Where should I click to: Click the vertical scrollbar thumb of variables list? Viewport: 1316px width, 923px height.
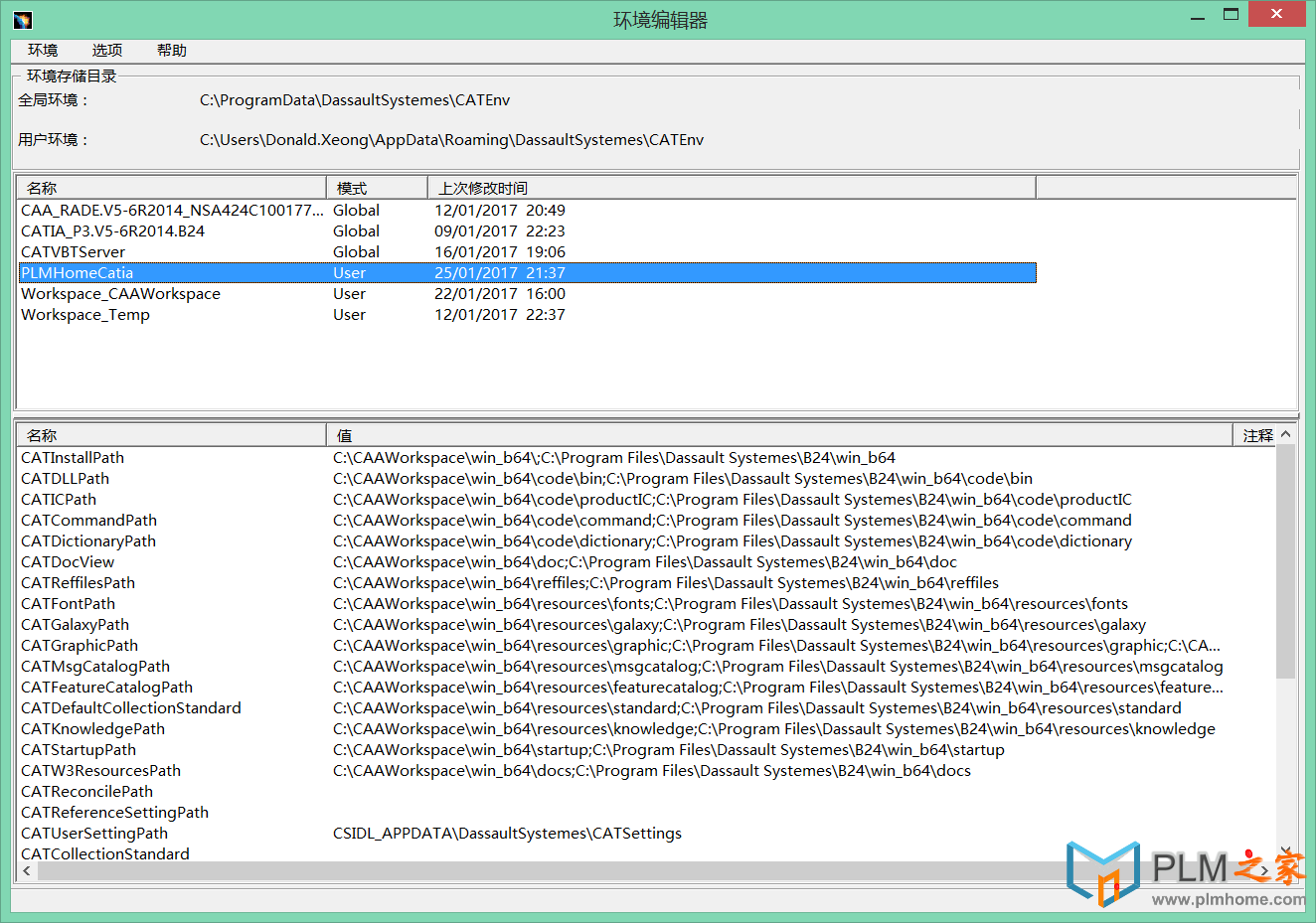tap(1286, 562)
